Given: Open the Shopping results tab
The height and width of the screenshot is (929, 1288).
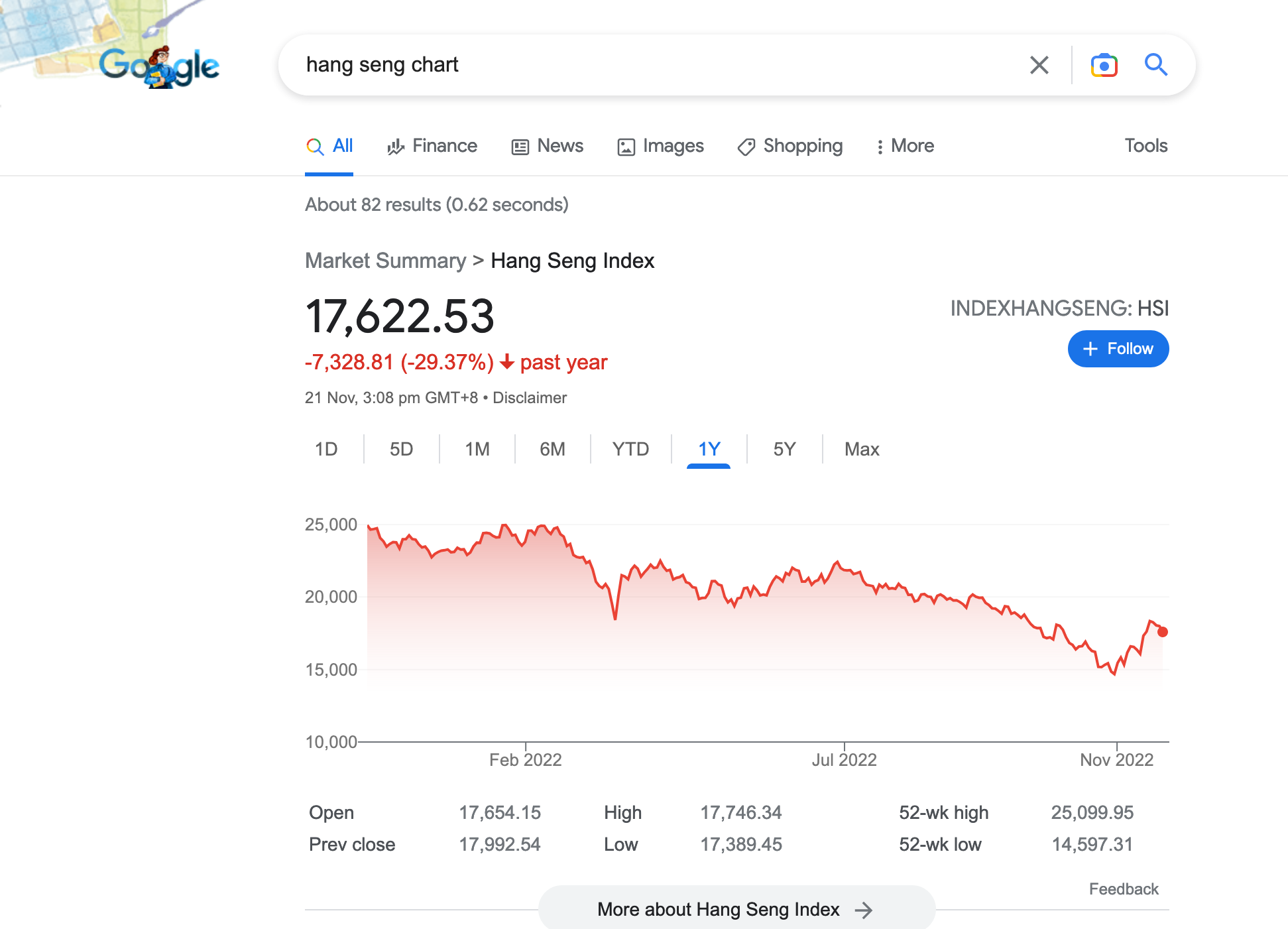Looking at the screenshot, I should click(790, 146).
